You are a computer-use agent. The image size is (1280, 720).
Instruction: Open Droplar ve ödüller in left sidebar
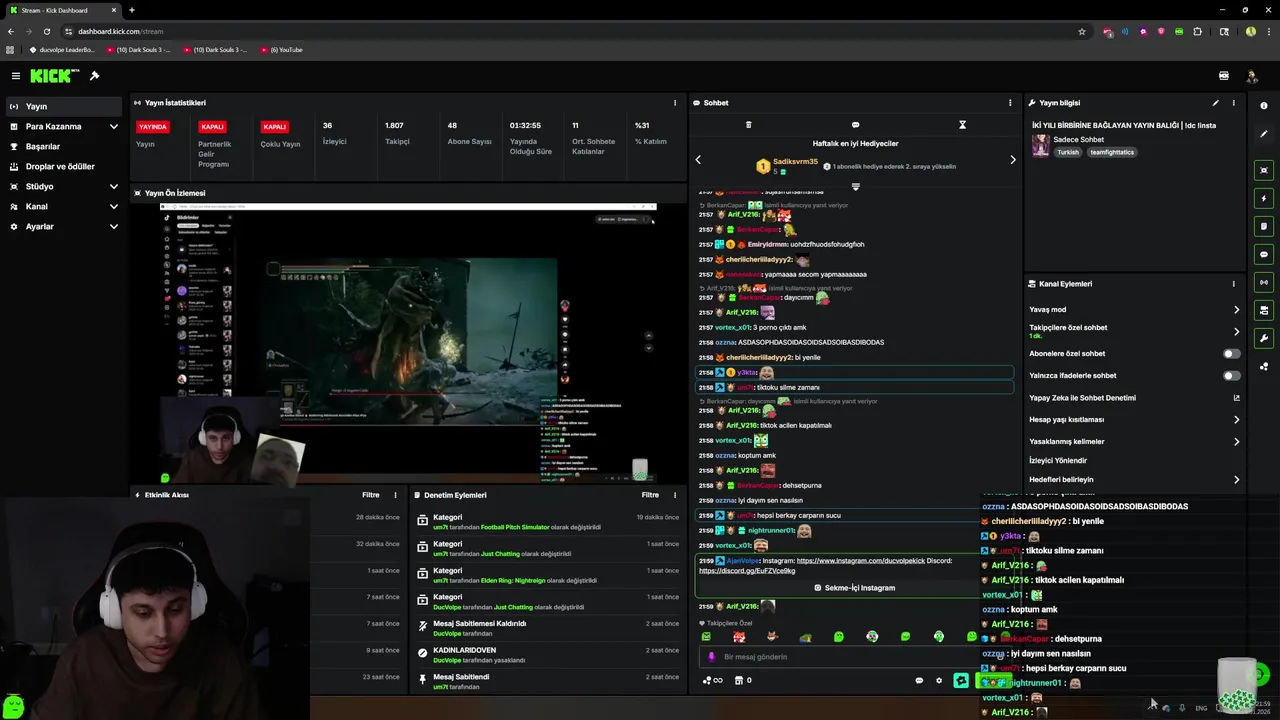tap(65, 167)
